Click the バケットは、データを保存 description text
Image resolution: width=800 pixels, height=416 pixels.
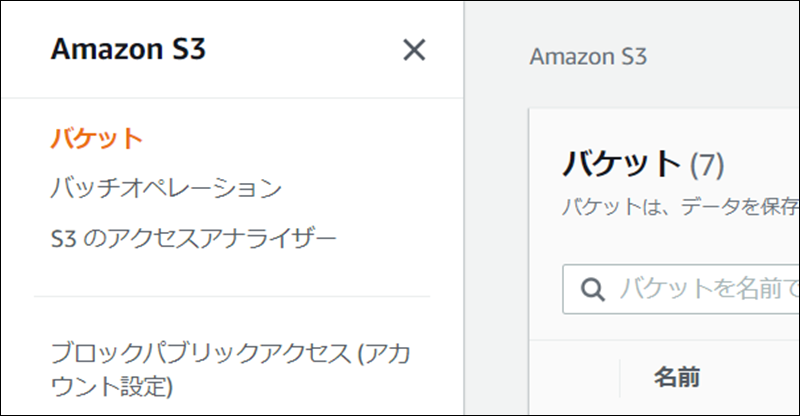[681, 207]
